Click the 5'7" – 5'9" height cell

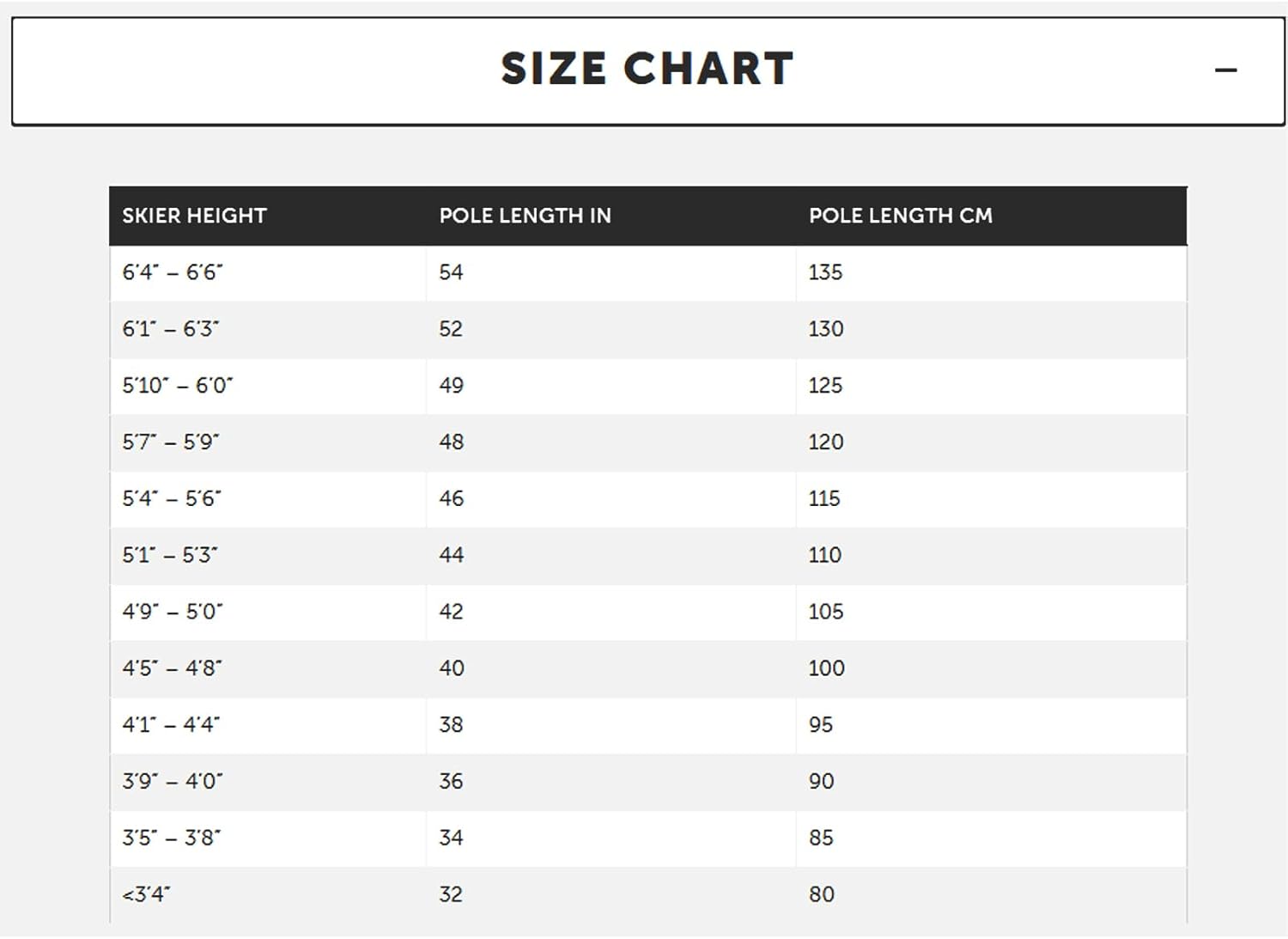pos(171,442)
